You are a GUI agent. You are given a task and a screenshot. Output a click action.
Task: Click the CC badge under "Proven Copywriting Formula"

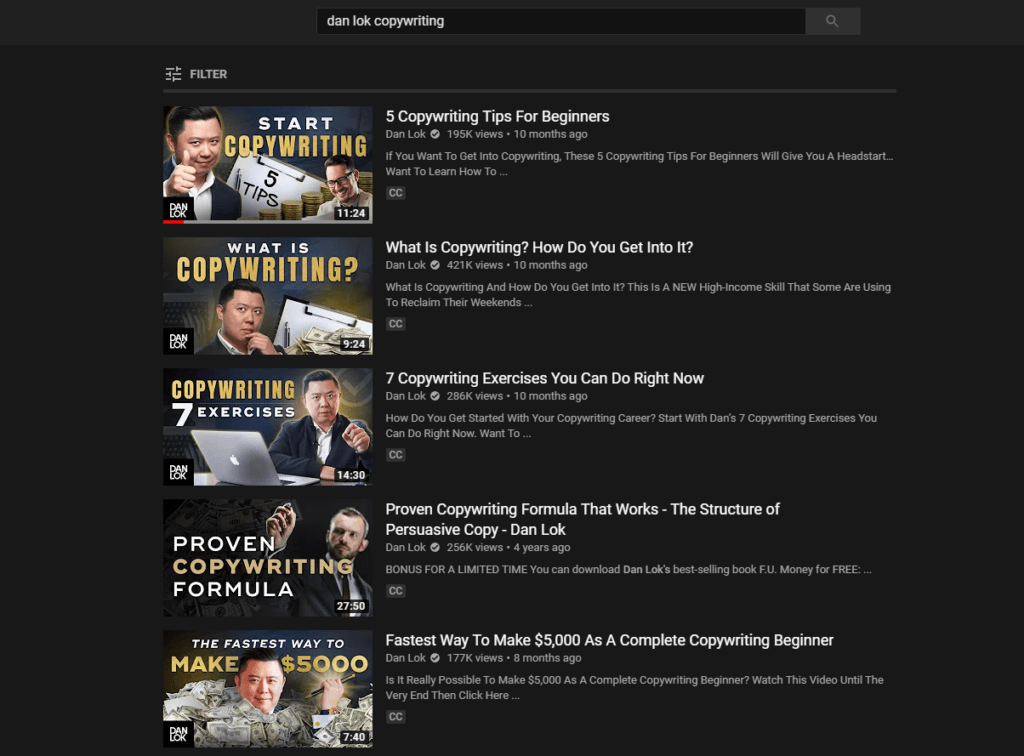coord(395,590)
